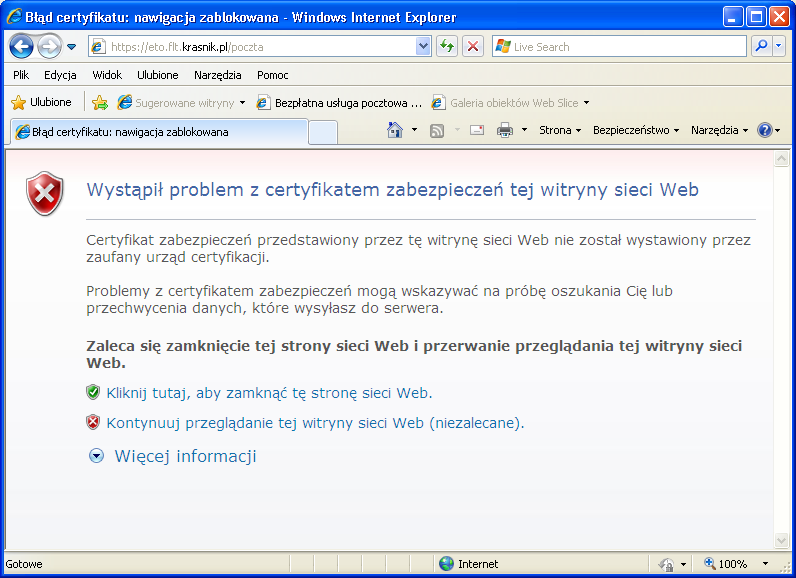Click link to close this web page
The image size is (796, 578).
pos(269,393)
